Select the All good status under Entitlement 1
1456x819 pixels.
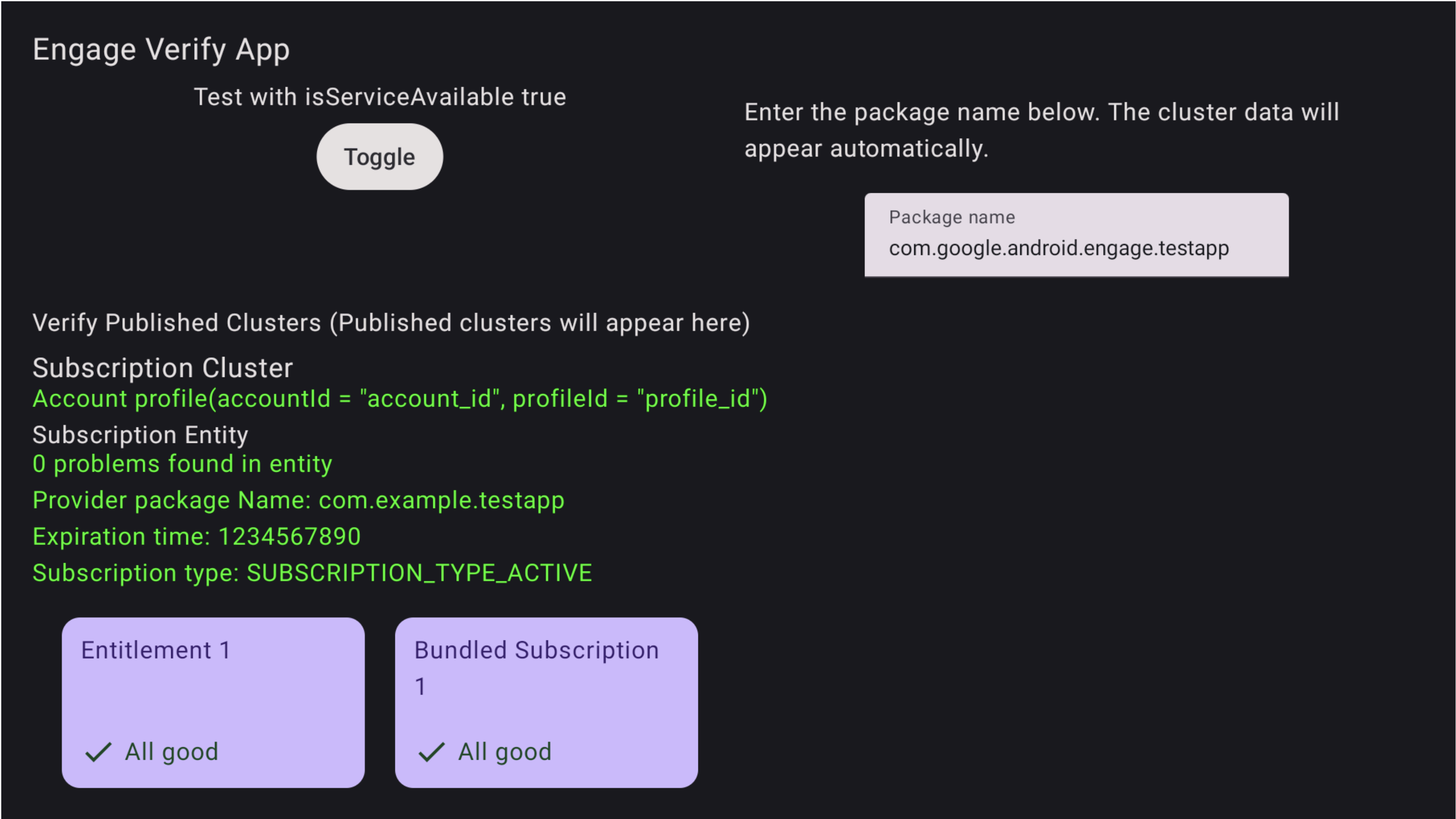[170, 752]
